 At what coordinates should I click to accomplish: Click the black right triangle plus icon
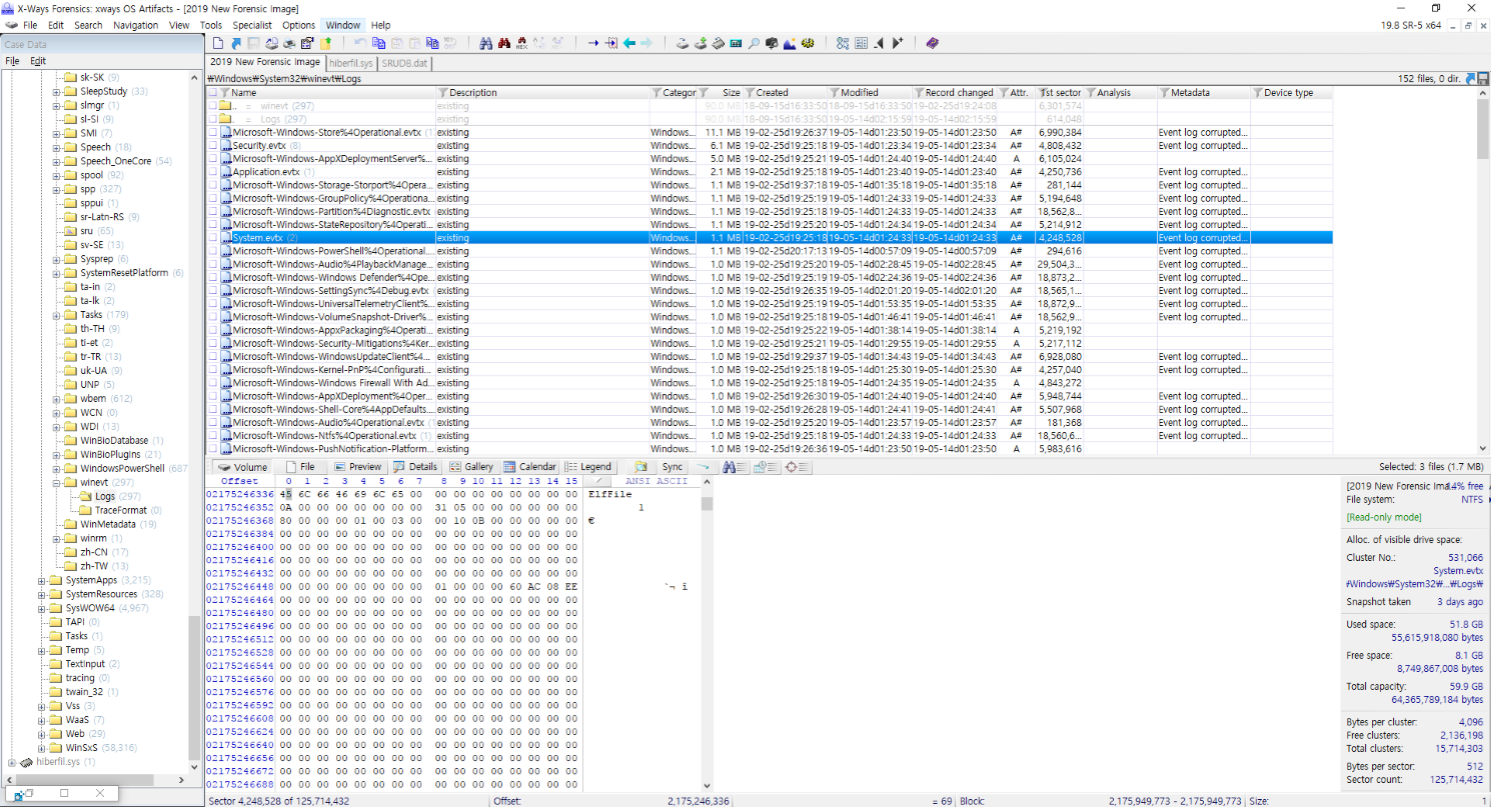click(x=897, y=43)
